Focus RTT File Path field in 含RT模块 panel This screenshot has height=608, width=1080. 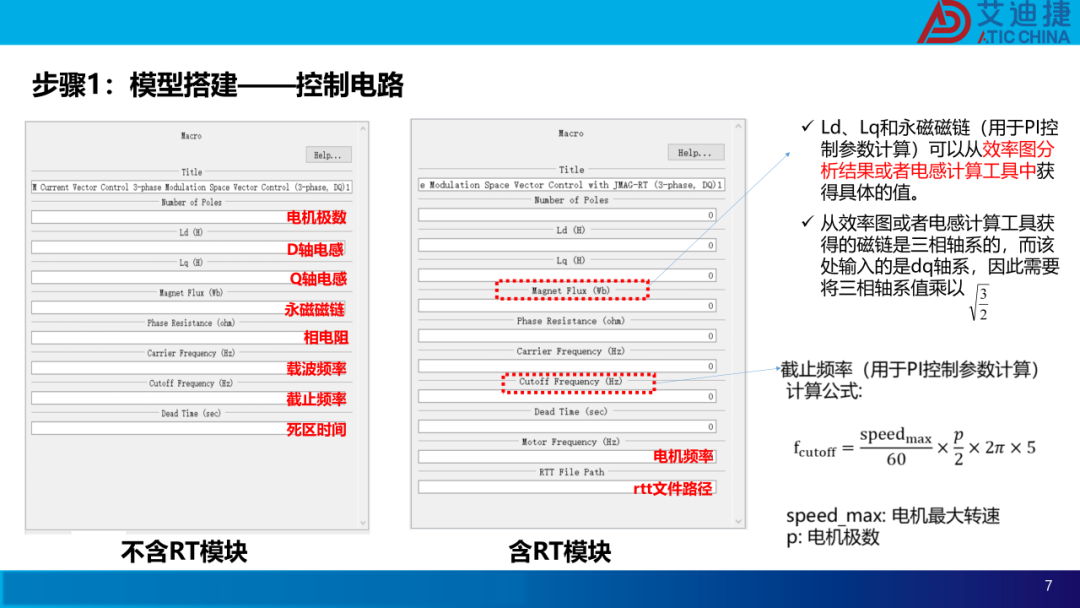click(567, 488)
